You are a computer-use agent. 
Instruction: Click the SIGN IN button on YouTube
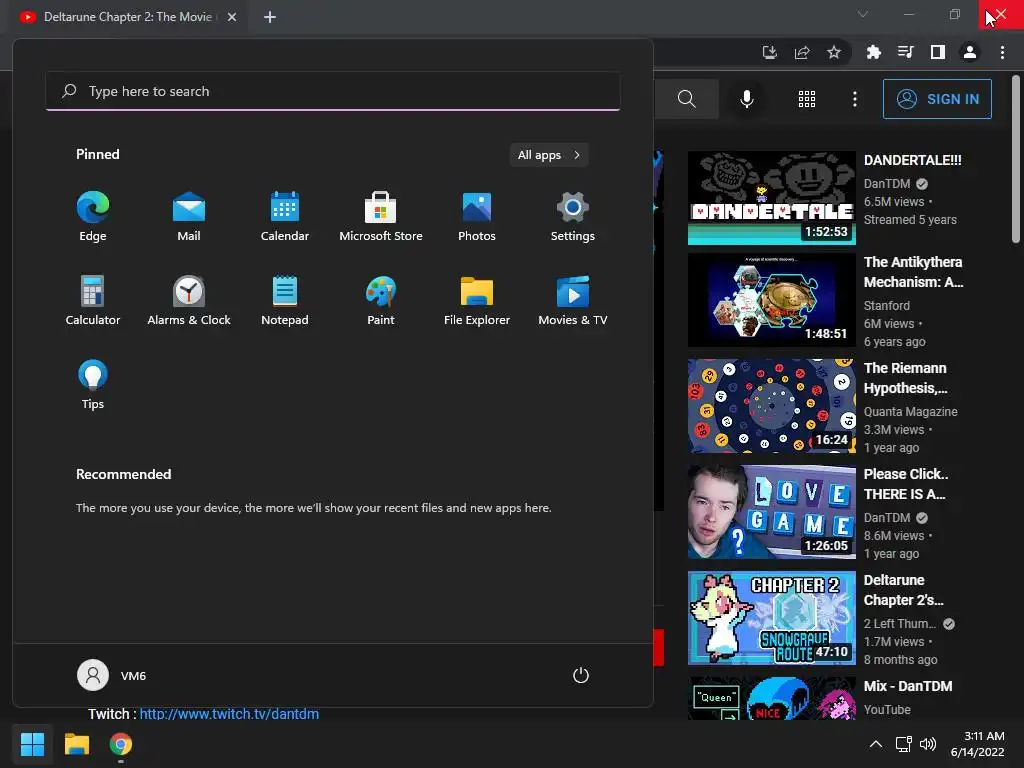click(x=937, y=99)
